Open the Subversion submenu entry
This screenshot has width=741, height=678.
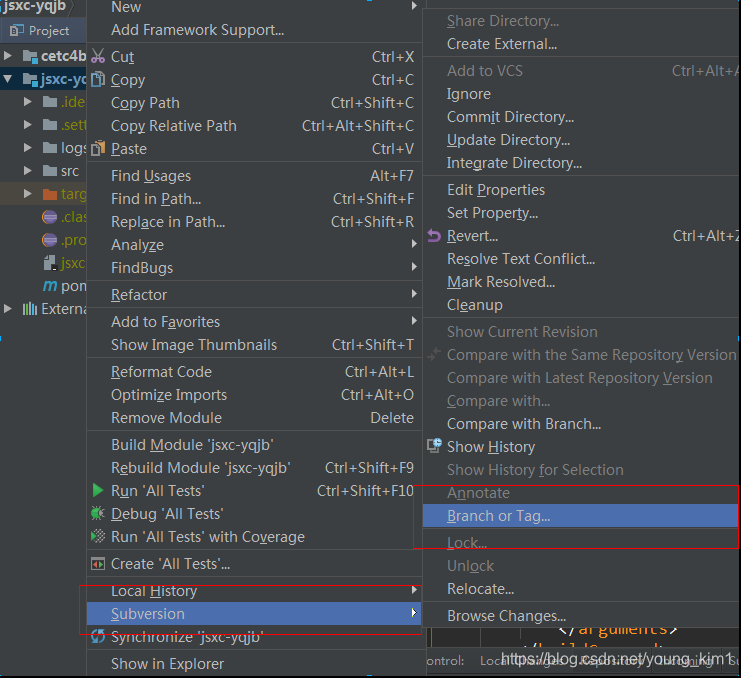(x=254, y=613)
